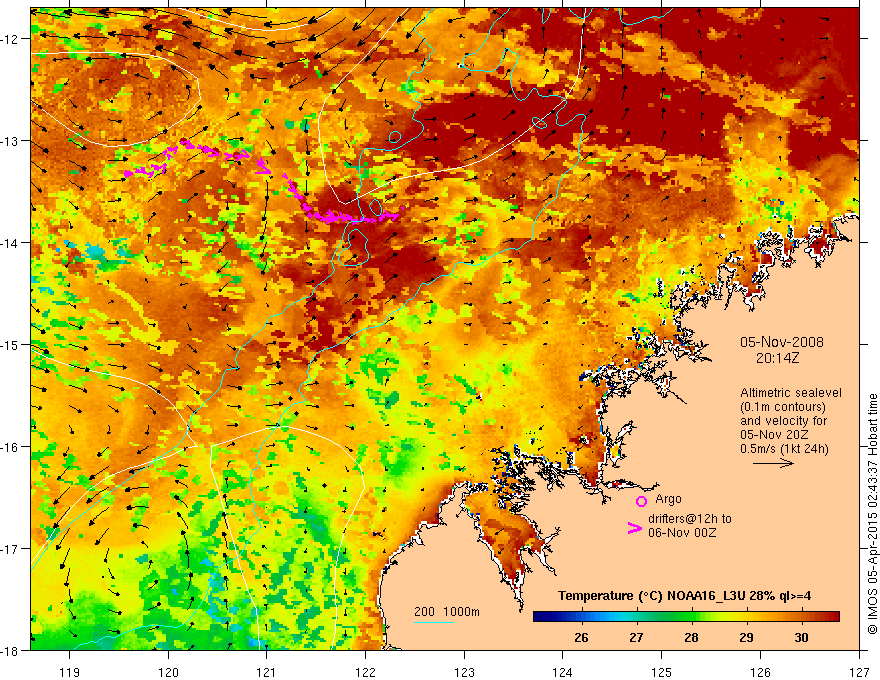Click the '0.5m/s (1kt 24h)' label
This screenshot has height=680, width=880.
point(784,449)
